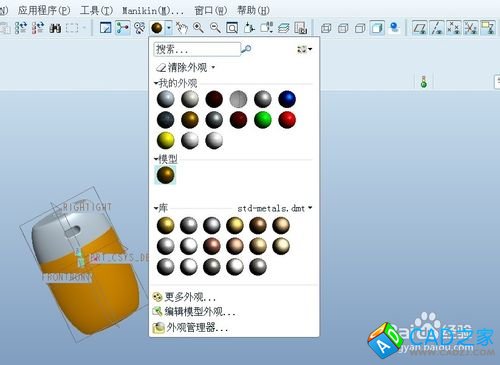Toggle datum planes display
This screenshot has height=365, width=500.
tap(419, 28)
